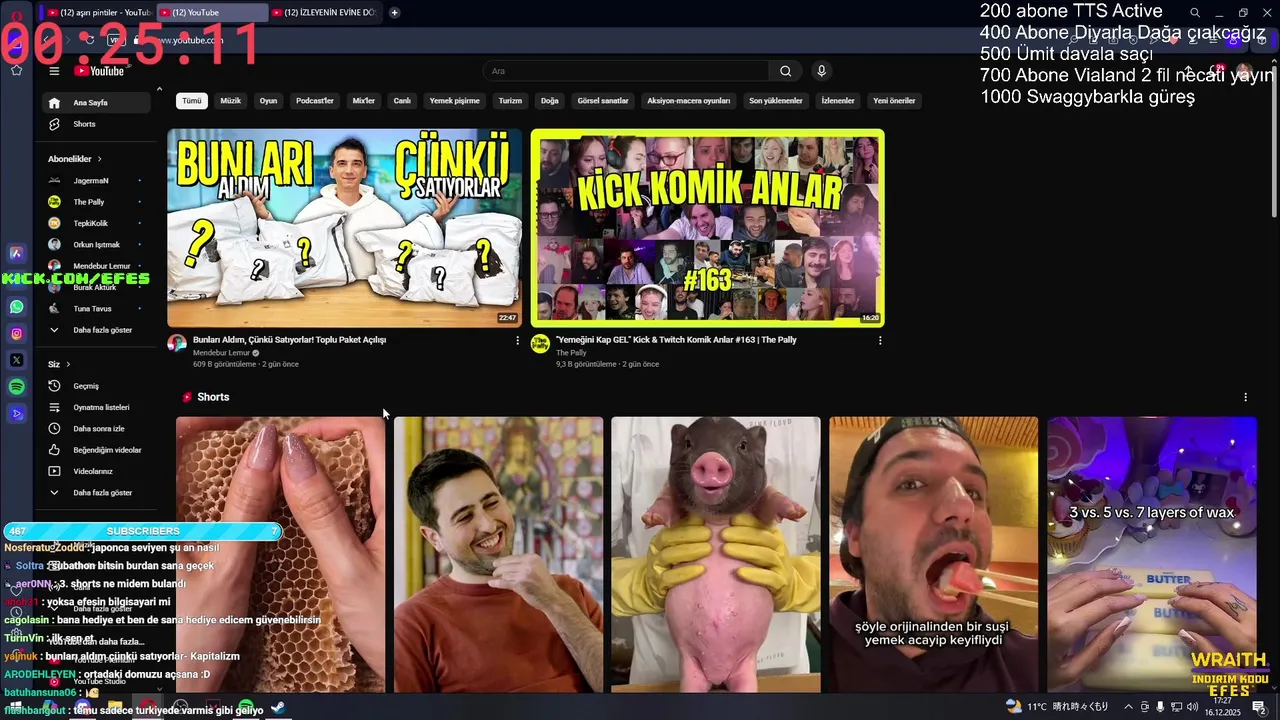Select the Müzik filter chip

[231, 101]
